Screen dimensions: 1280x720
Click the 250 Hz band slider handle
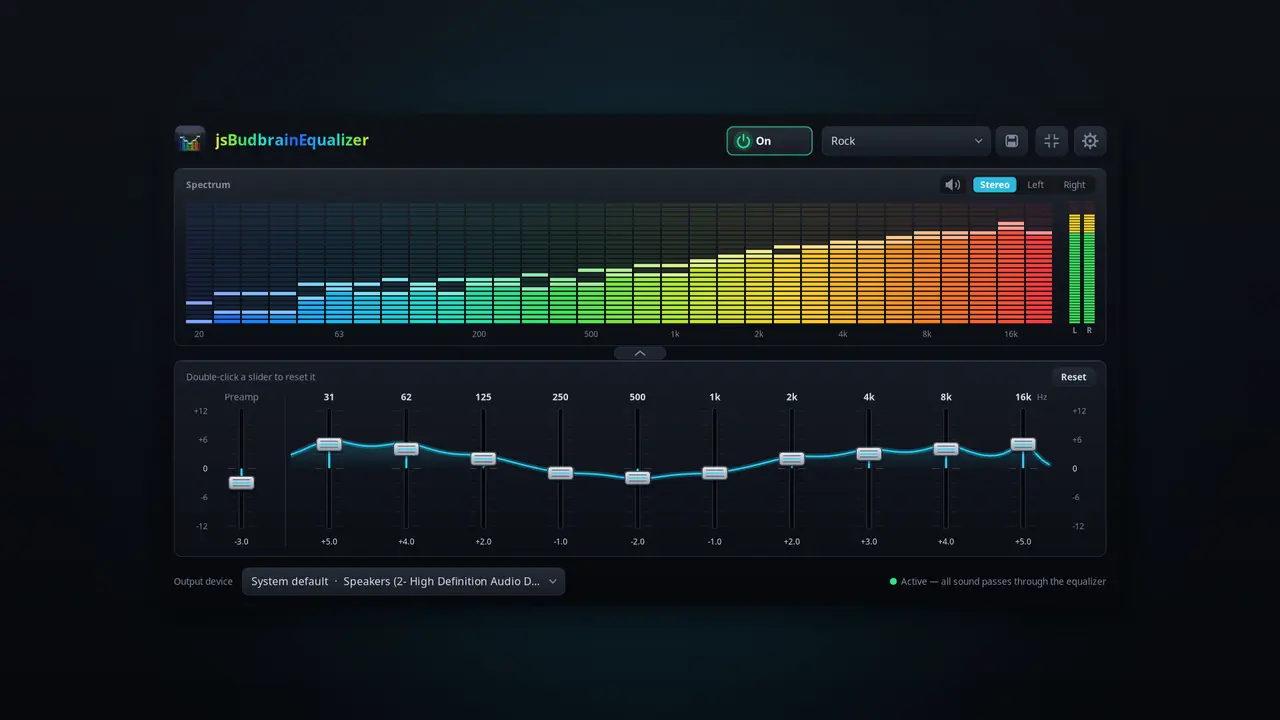560,473
